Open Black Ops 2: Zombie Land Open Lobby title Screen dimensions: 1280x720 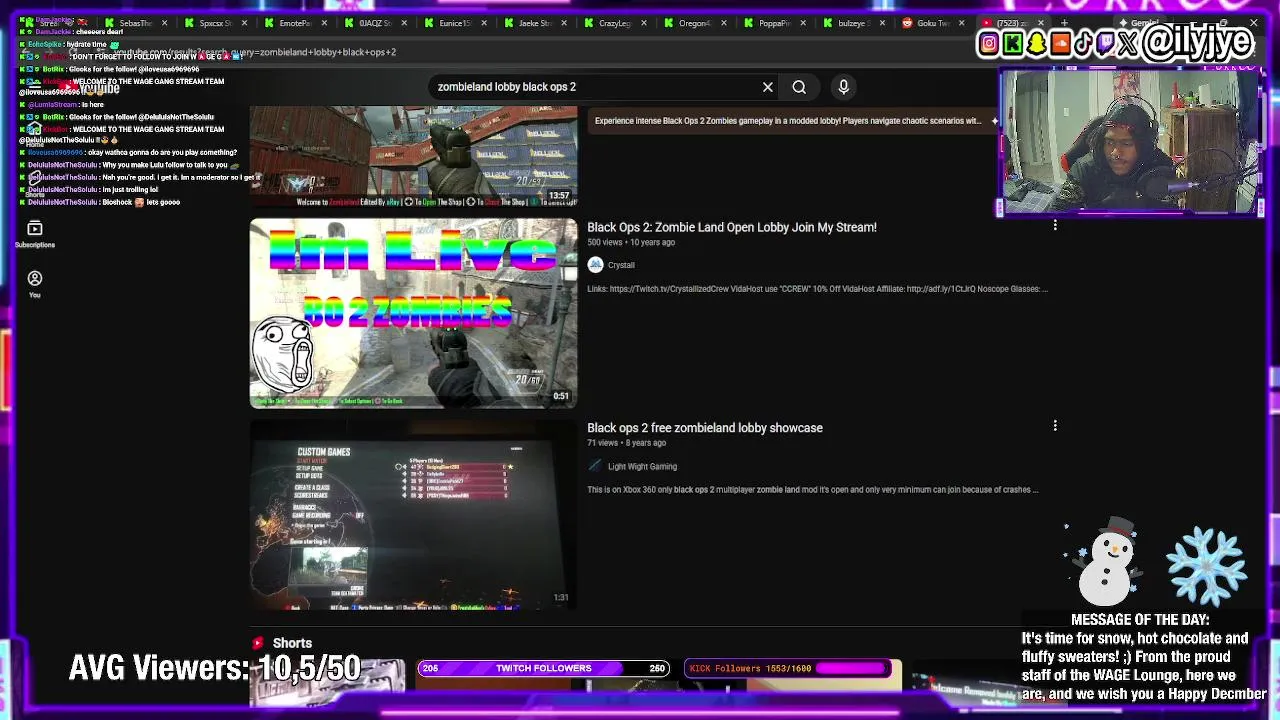click(732, 227)
